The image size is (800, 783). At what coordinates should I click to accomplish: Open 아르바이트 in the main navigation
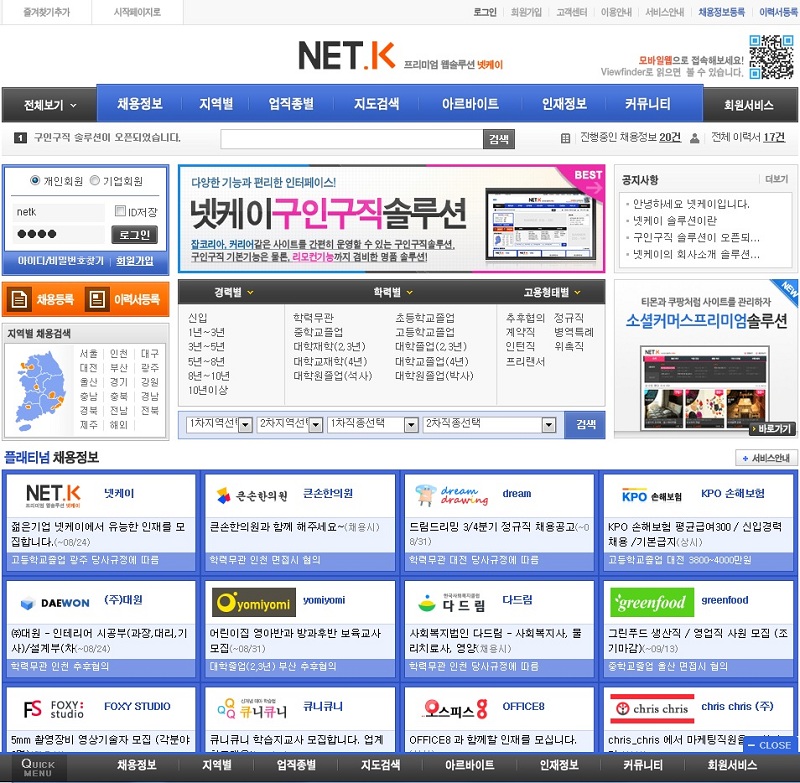coord(470,103)
